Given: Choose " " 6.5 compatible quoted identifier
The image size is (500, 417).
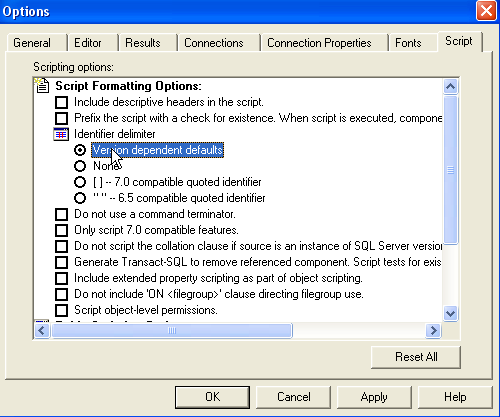Looking at the screenshot, I should pos(80,198).
